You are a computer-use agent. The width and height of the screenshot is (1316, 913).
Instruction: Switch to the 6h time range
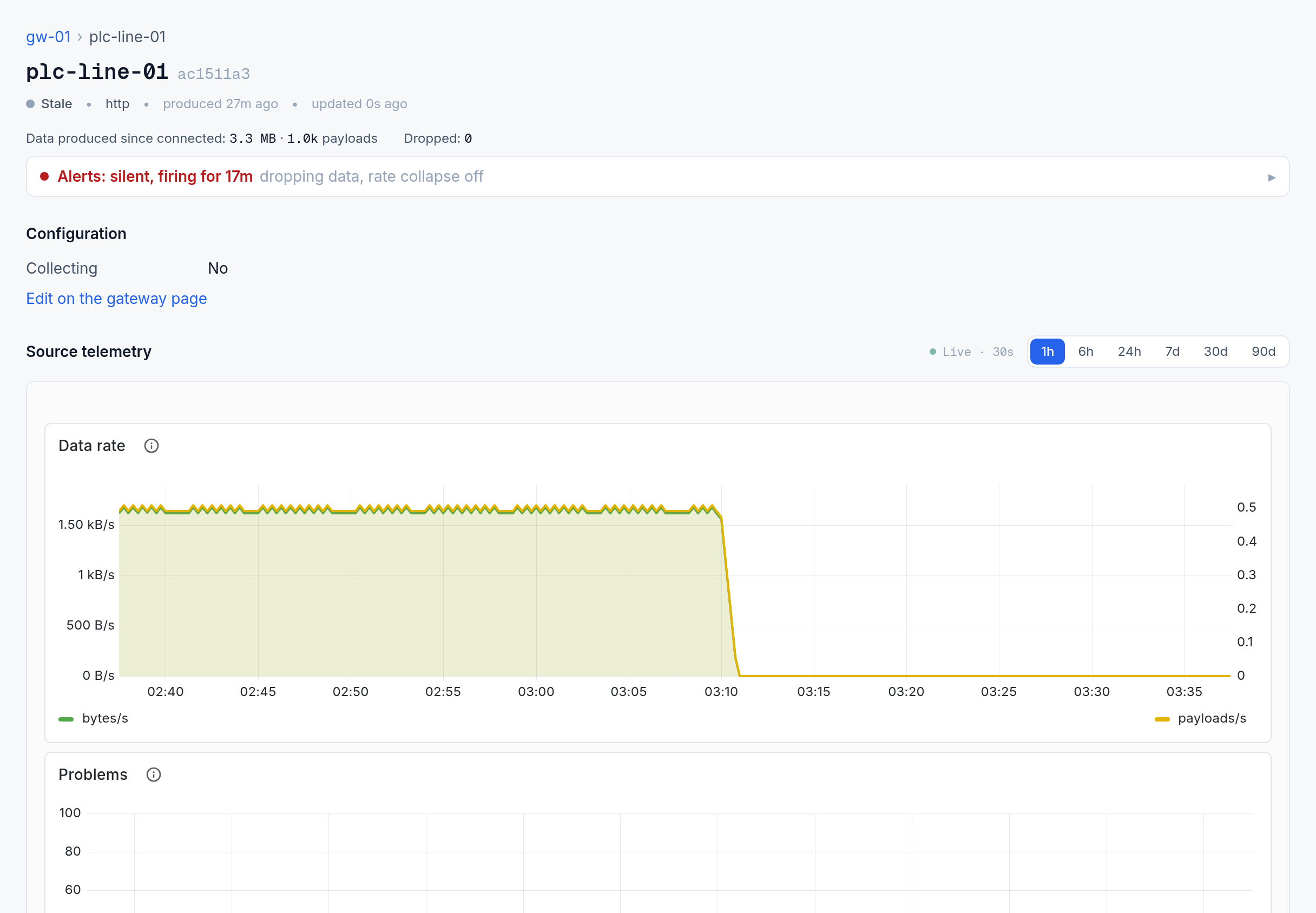tap(1085, 351)
